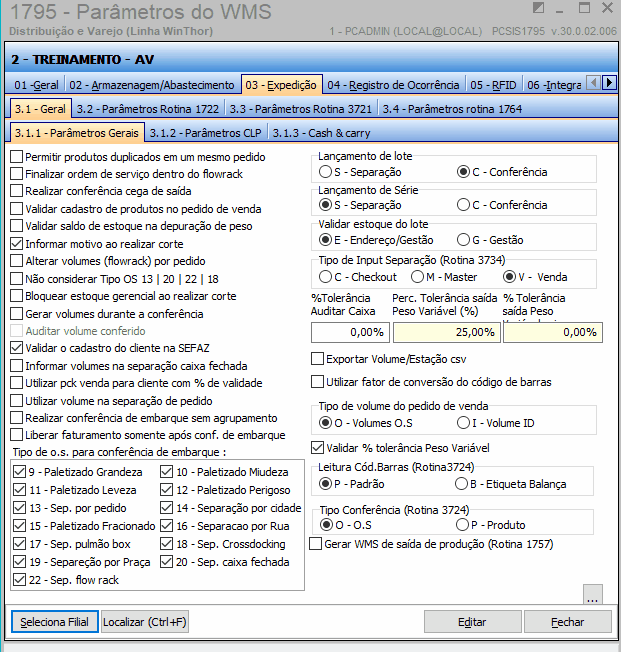This screenshot has width=621, height=652.
Task: Check Não considerar Tipo OS 13 | 20 | 22 | 18
Action: pos(17,279)
